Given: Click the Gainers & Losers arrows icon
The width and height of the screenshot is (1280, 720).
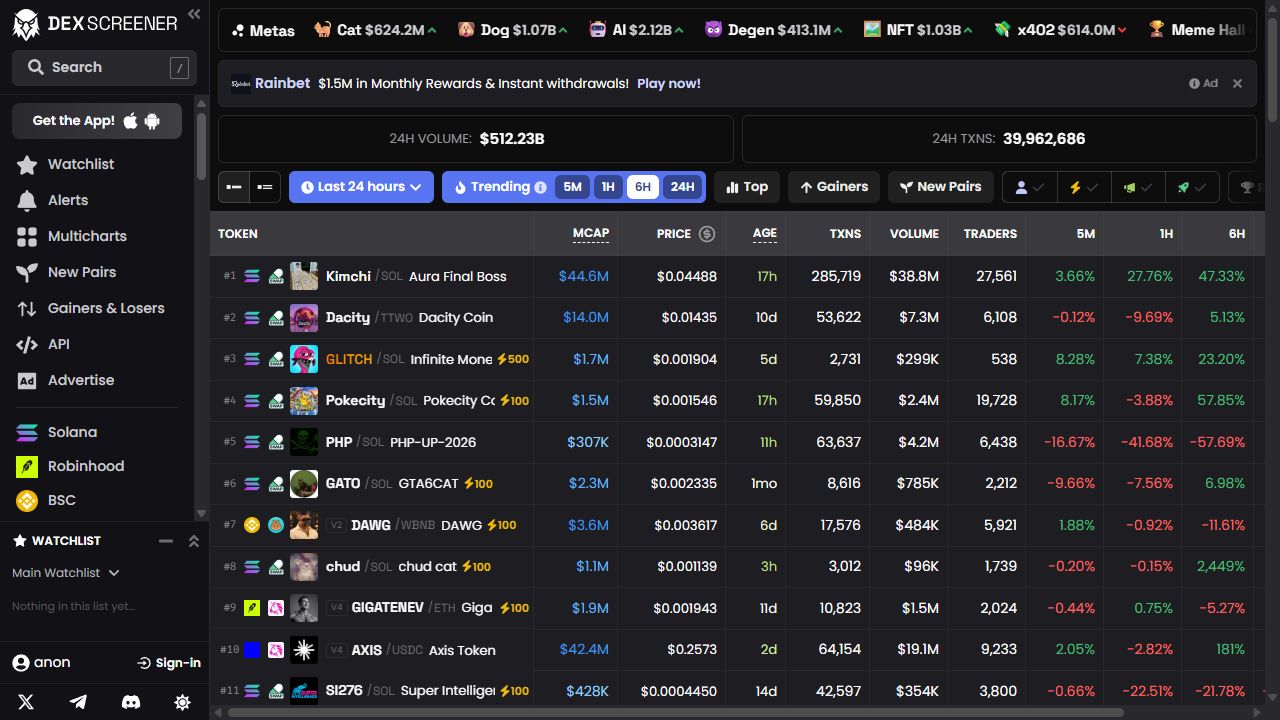Looking at the screenshot, I should [27, 308].
